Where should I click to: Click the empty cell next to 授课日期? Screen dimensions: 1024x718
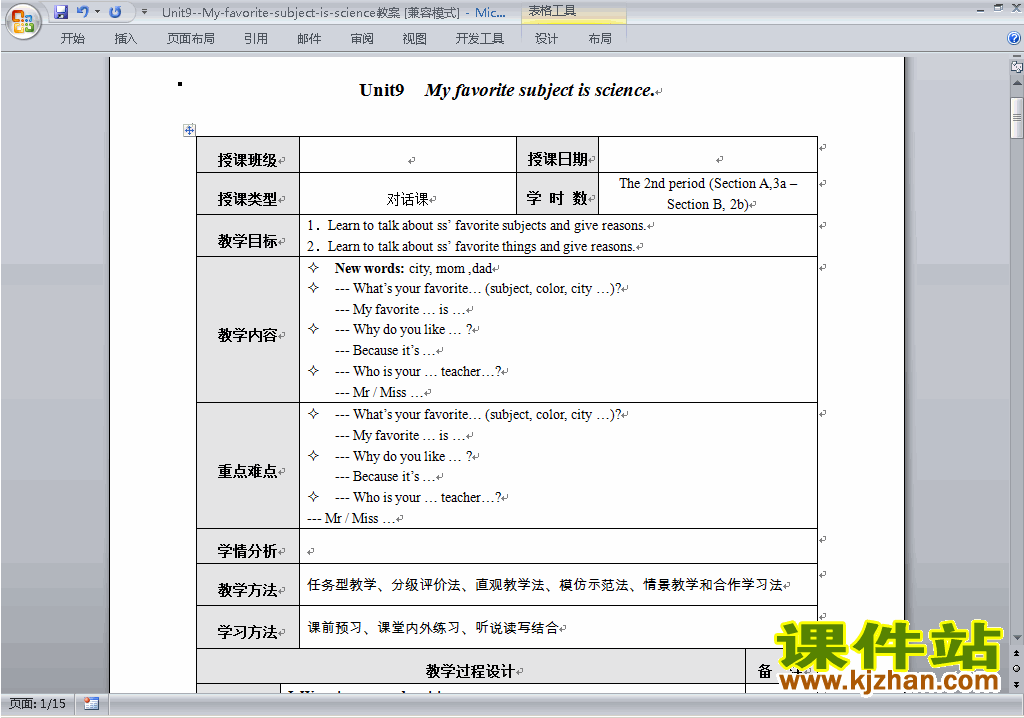click(708, 155)
